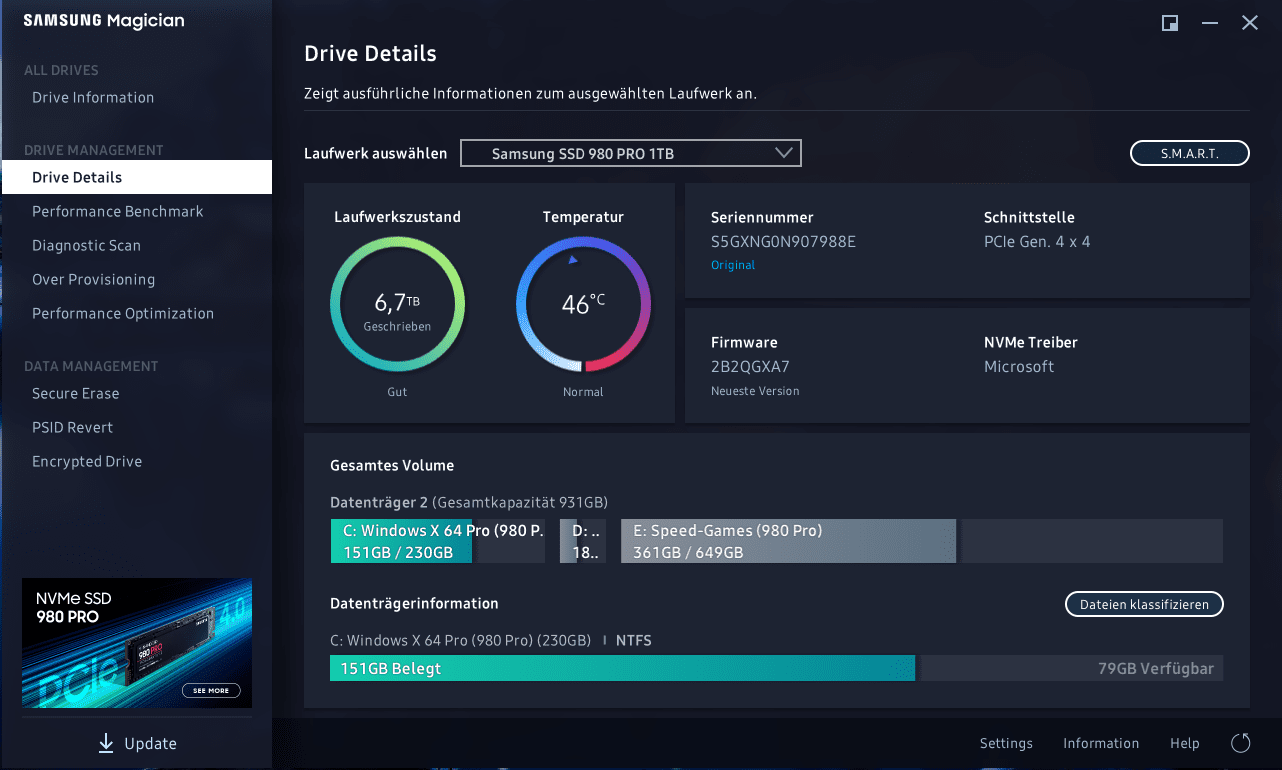
Task: Click 79GB Verfügbar text
Action: coord(1155,668)
